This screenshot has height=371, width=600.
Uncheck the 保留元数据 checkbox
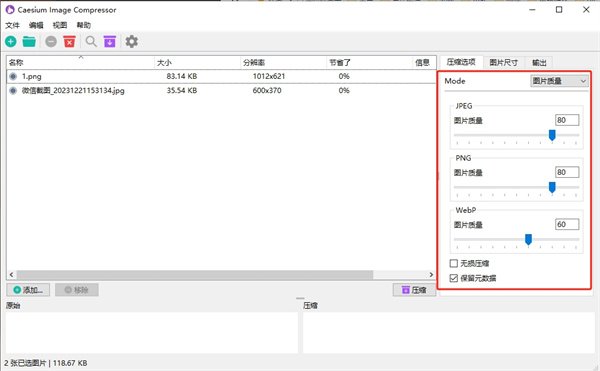pyautogui.click(x=453, y=278)
